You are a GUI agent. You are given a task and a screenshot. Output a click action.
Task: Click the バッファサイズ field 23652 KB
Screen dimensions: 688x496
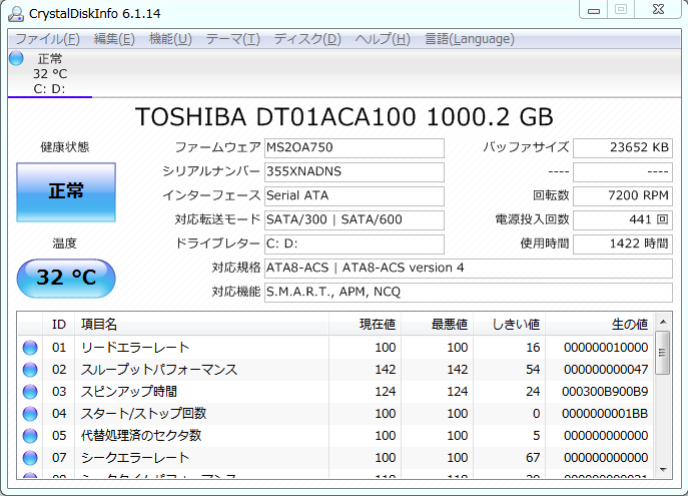623,148
